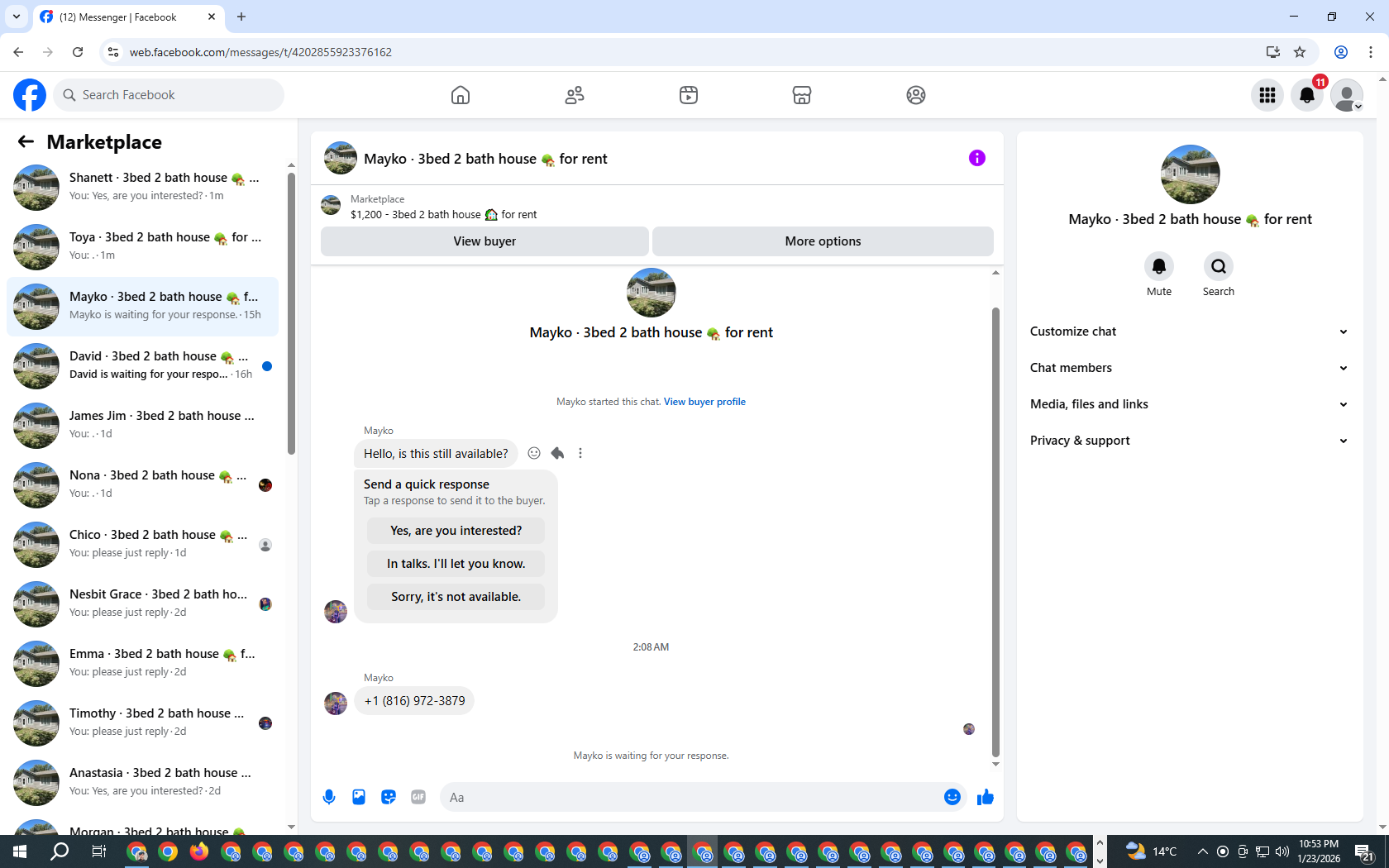Send quick response 'Sorry, it's not available.'
This screenshot has height=868, width=1389.
click(x=456, y=597)
